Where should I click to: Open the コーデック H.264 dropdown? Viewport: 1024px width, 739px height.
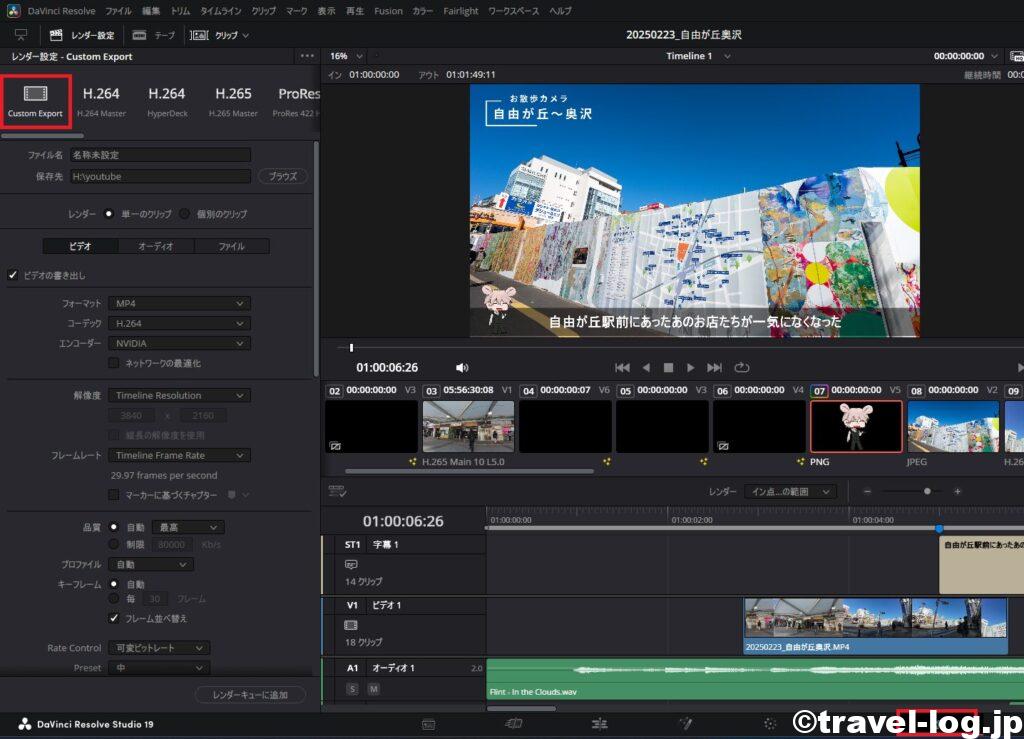(x=179, y=324)
